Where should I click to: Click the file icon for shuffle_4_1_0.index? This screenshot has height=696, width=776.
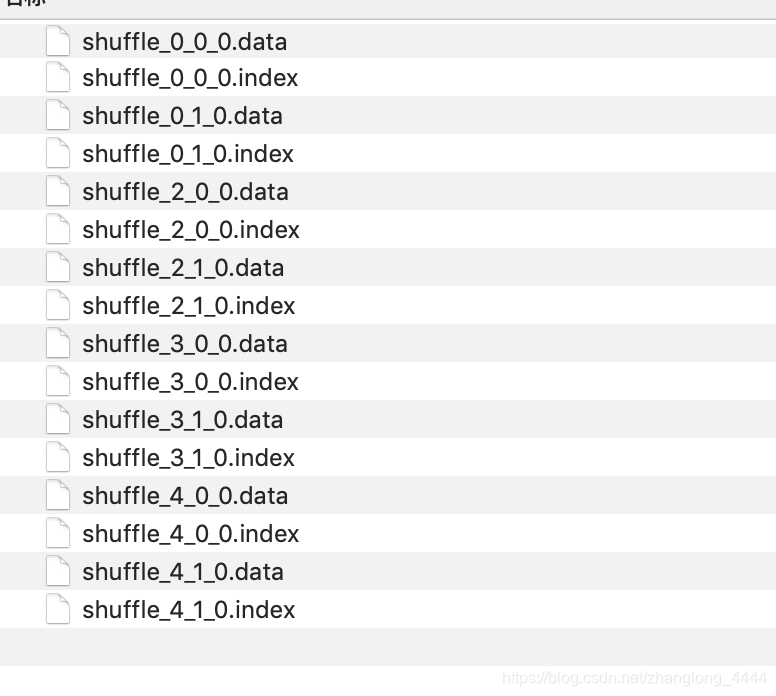click(58, 609)
